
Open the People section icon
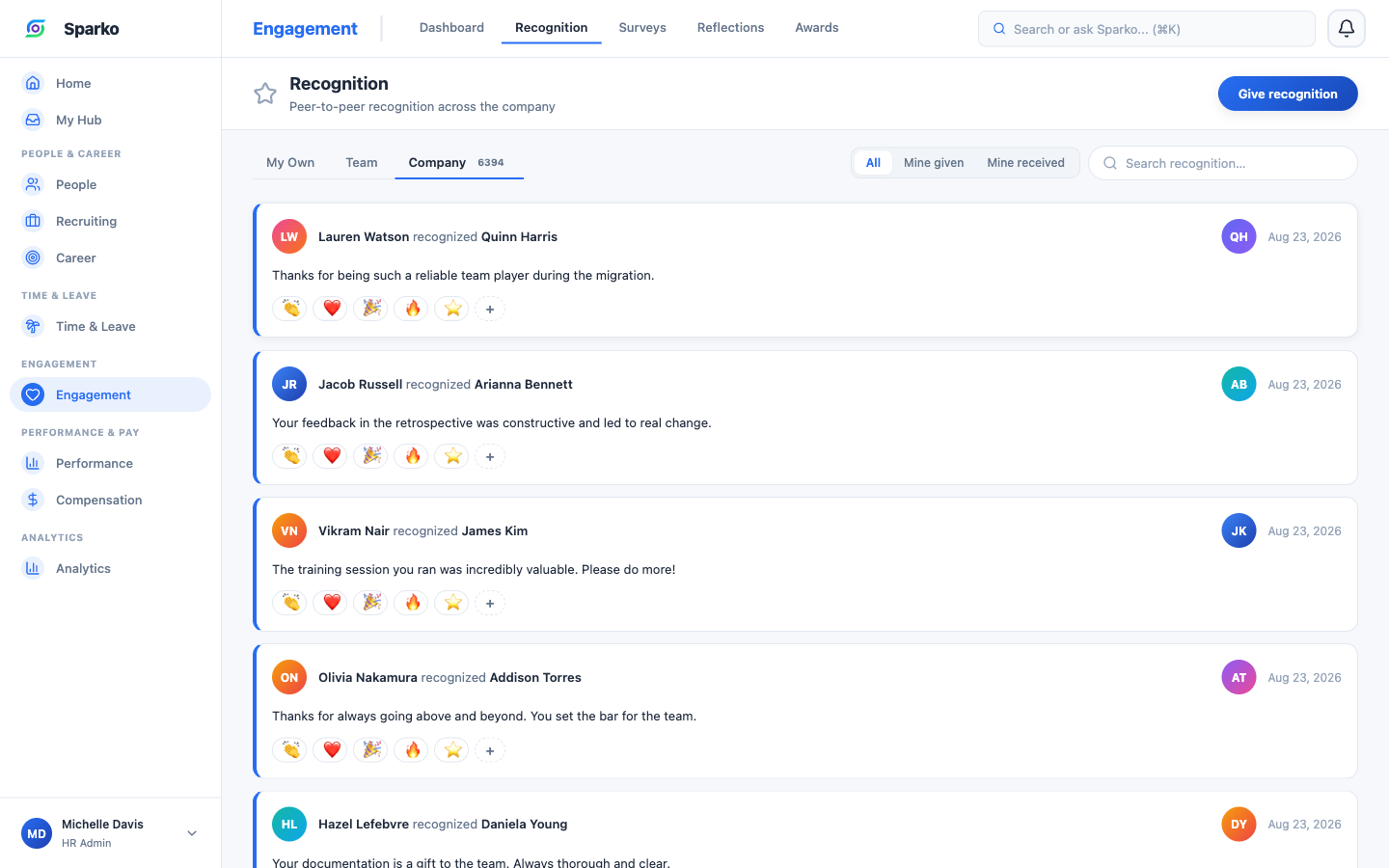(33, 184)
